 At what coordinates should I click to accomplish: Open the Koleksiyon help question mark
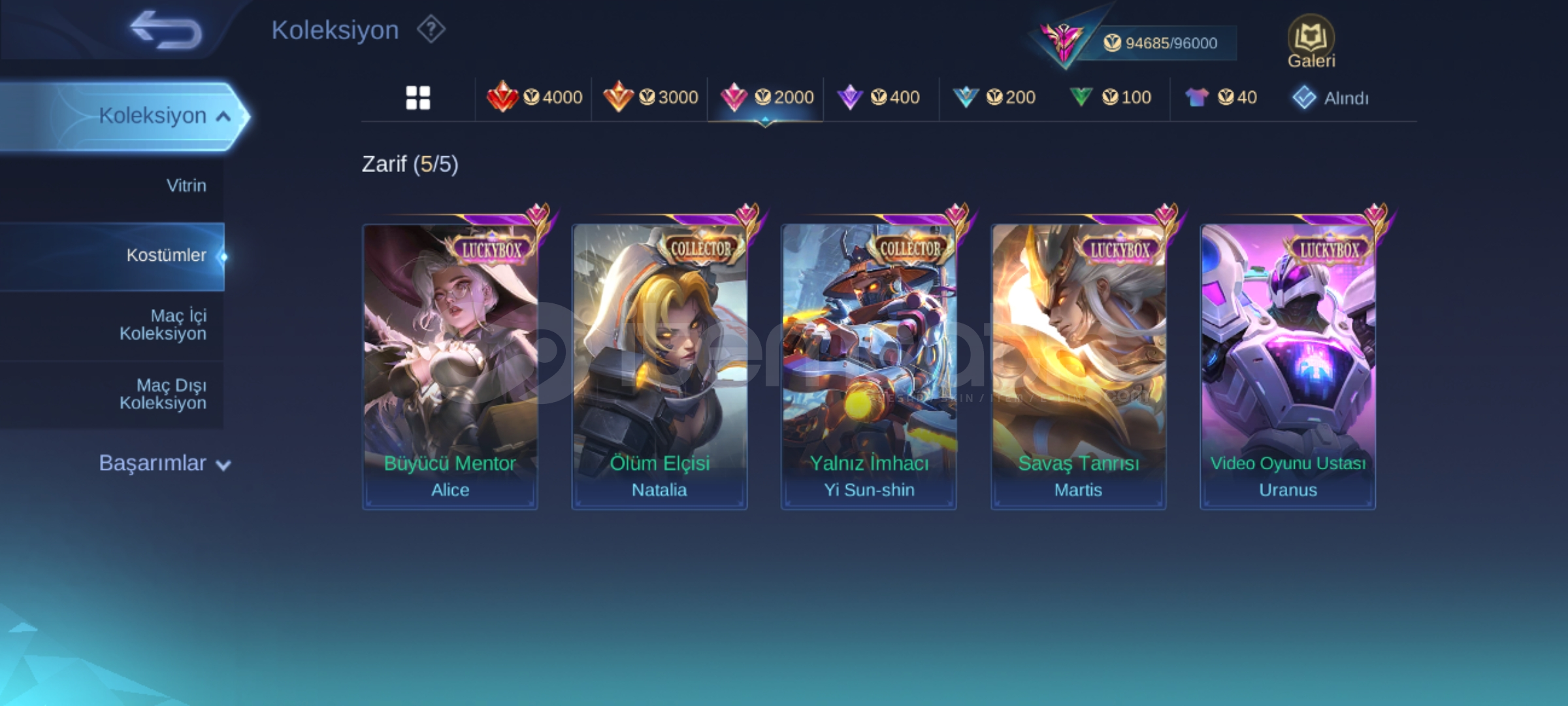tap(431, 29)
